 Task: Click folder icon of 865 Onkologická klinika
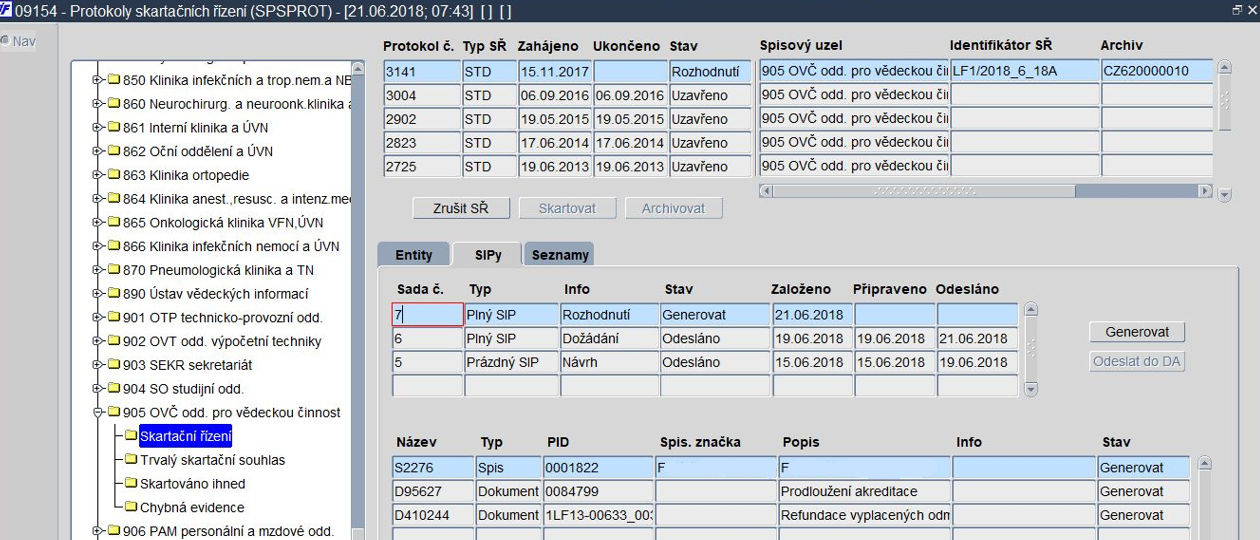click(x=113, y=223)
